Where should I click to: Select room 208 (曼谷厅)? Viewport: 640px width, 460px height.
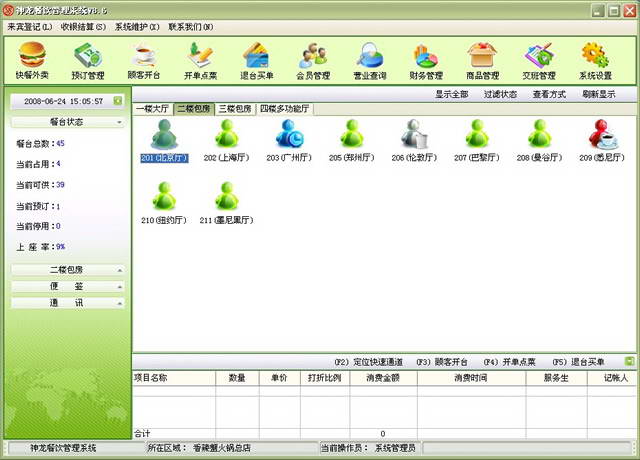click(x=539, y=141)
